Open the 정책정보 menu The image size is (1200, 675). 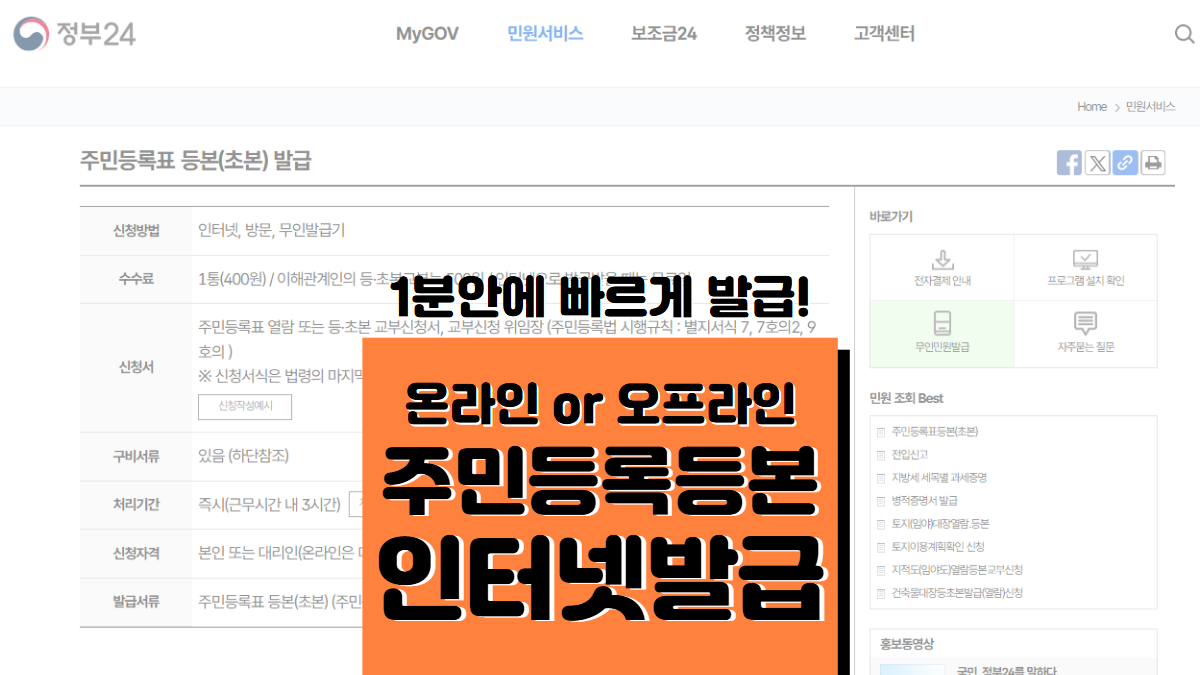[x=775, y=34]
